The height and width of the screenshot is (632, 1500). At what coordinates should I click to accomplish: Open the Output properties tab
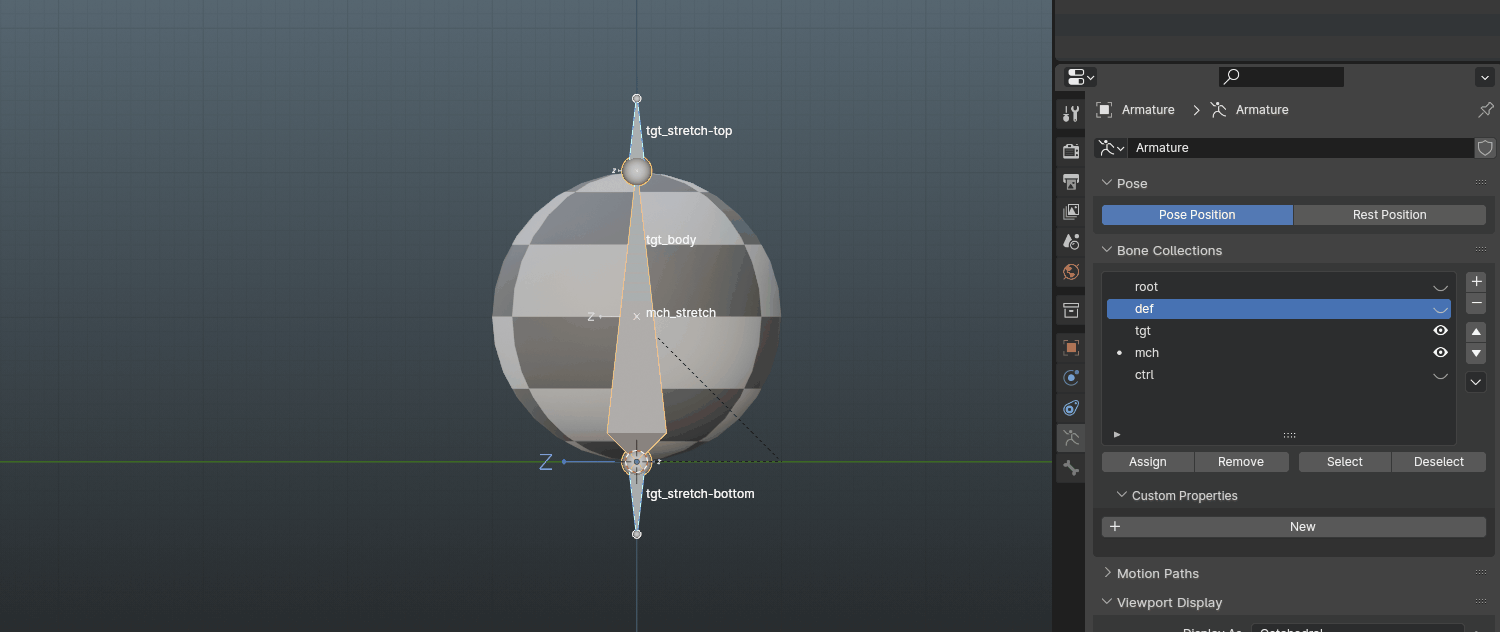(1070, 181)
